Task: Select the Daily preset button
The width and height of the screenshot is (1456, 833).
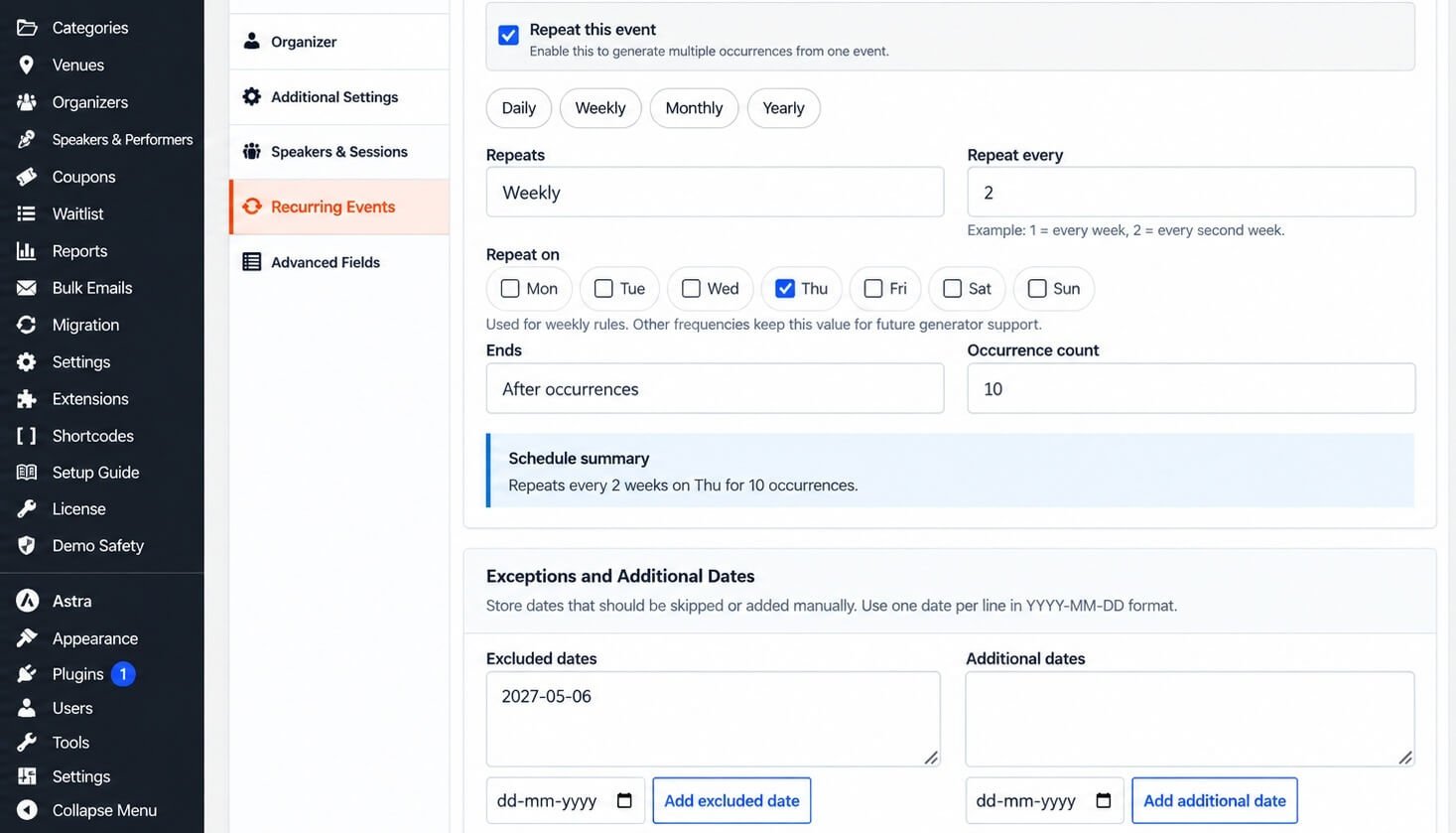Action: click(519, 108)
